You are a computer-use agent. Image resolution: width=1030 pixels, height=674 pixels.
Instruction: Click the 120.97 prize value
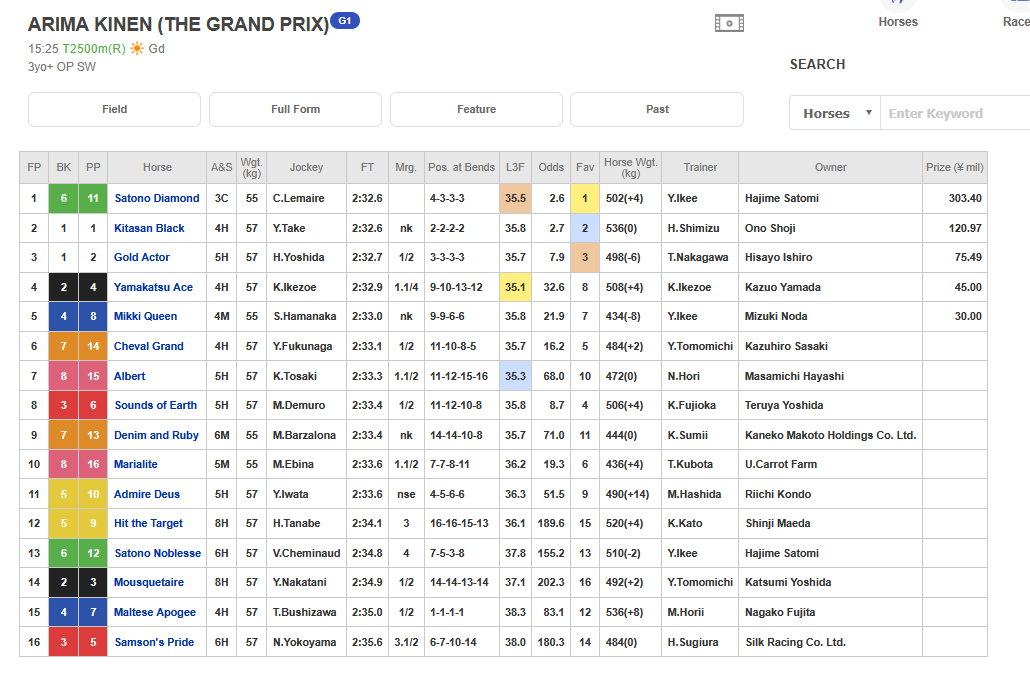[x=966, y=228]
